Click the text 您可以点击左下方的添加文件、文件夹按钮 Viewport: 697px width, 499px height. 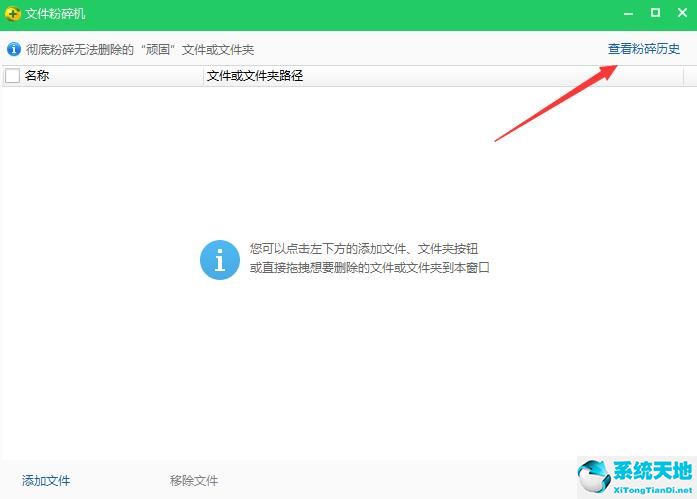tap(364, 248)
